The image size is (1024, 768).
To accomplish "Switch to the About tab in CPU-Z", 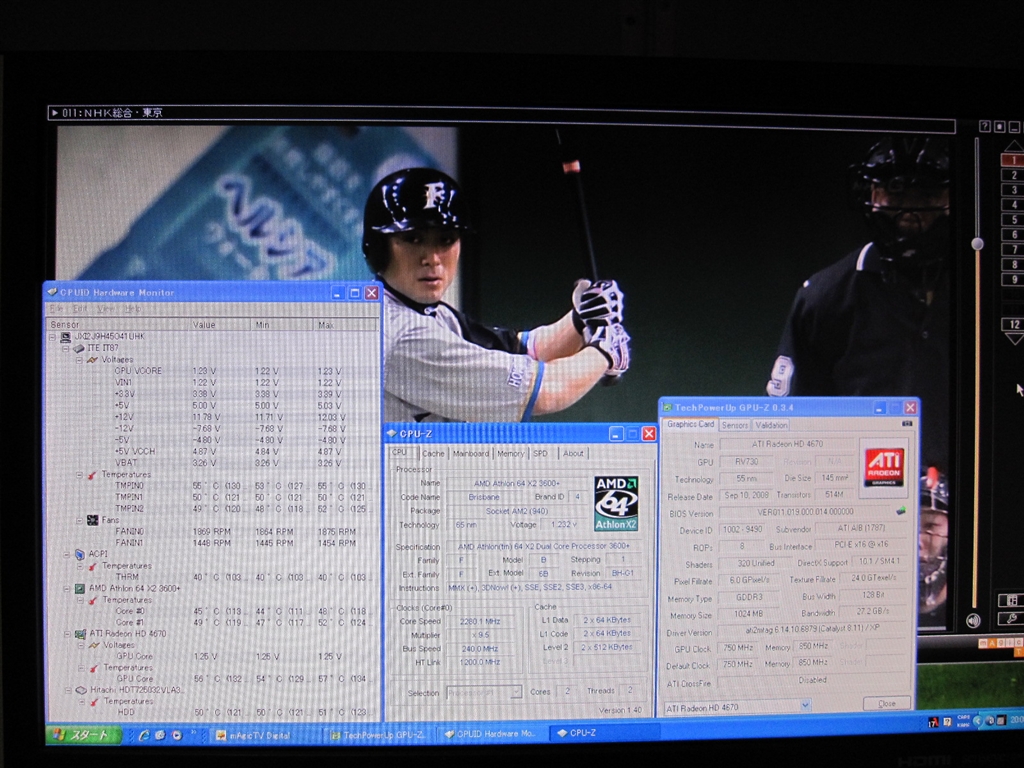I will point(573,454).
